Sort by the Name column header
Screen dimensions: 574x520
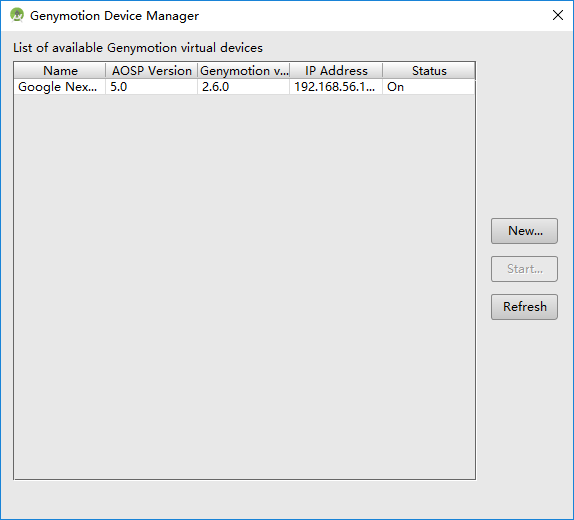(x=60, y=71)
